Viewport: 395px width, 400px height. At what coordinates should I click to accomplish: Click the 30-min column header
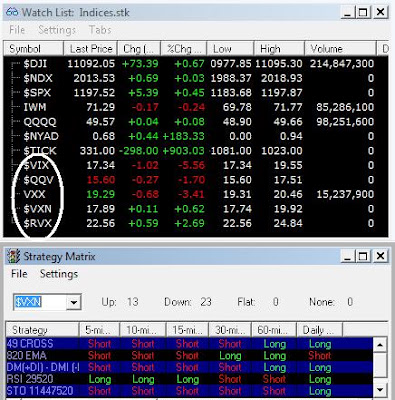pos(230,330)
